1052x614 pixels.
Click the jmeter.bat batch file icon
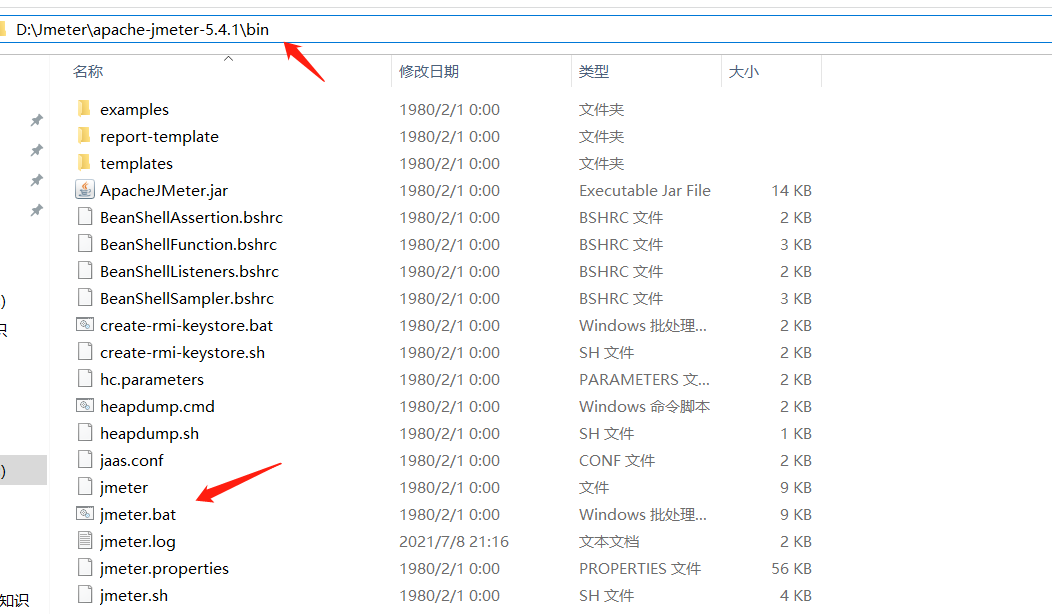click(x=85, y=514)
